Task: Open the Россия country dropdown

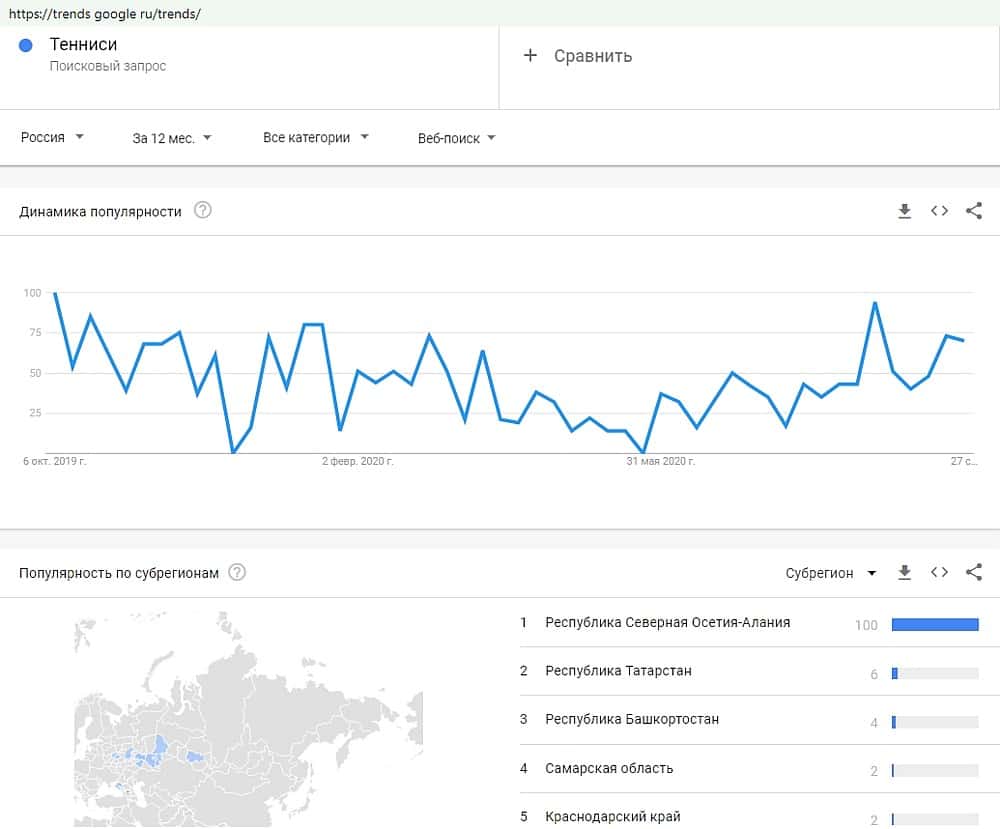Action: (52, 137)
